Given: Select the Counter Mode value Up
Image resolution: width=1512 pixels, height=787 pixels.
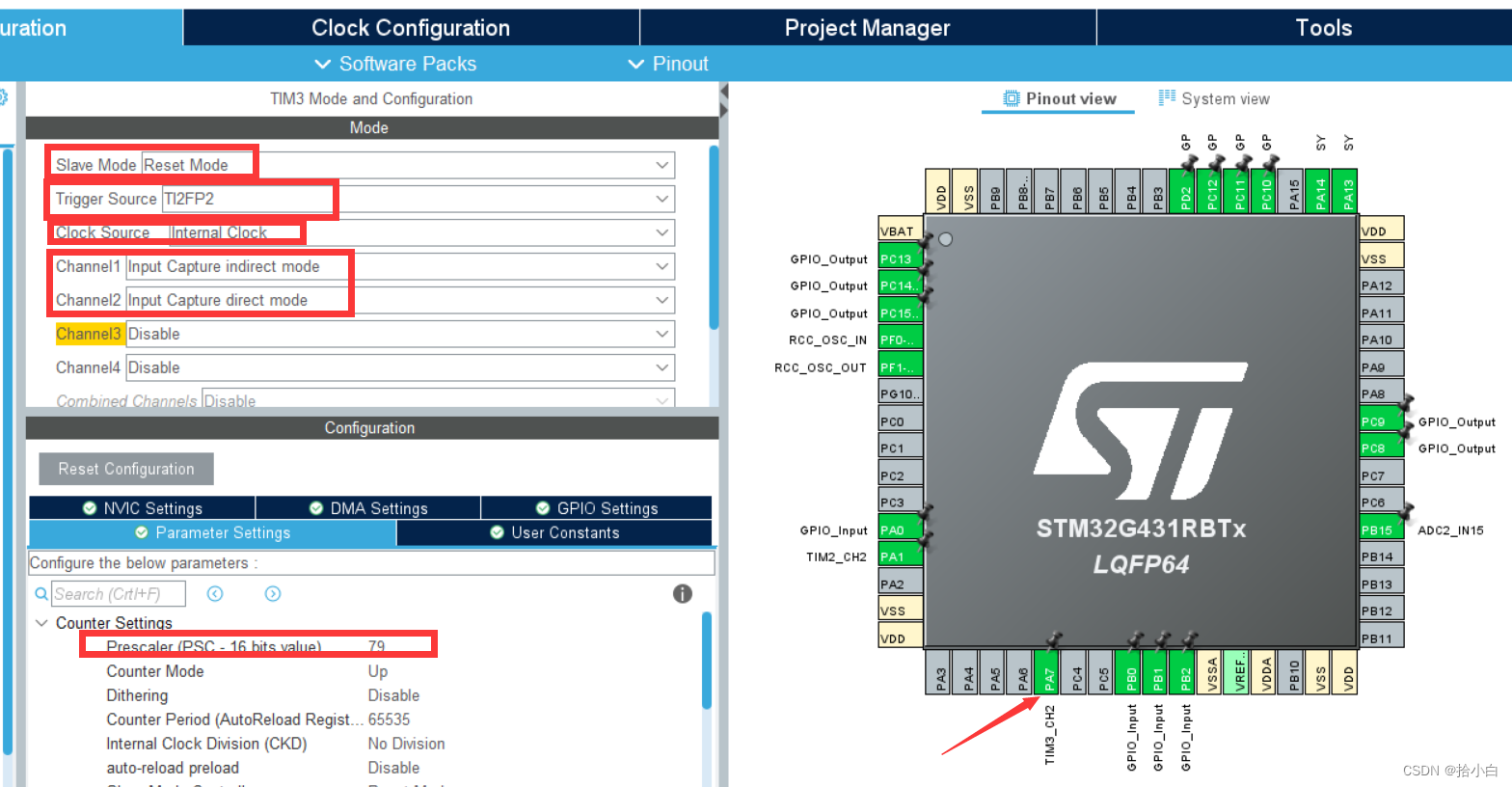Looking at the screenshot, I should pos(378,671).
